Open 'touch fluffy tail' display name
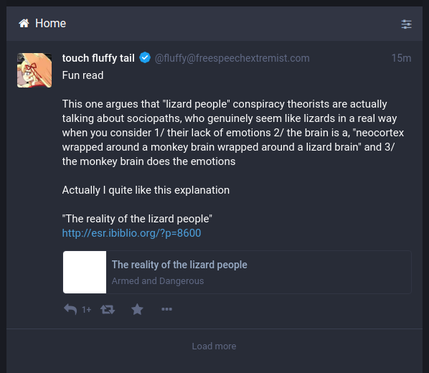Viewport: 429px width, 373px height. (x=98, y=58)
